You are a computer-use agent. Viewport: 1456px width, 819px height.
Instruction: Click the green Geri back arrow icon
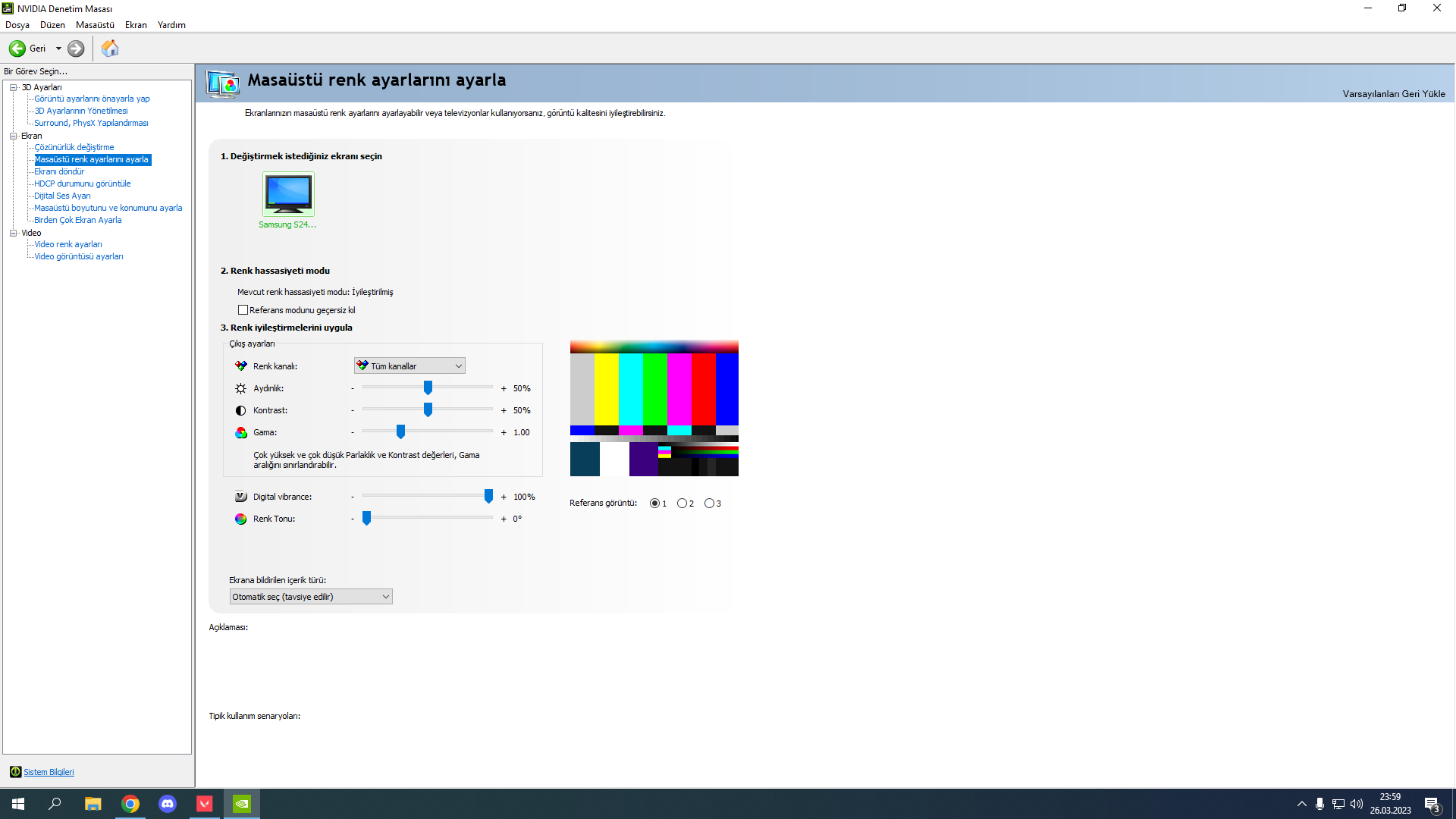[x=17, y=49]
